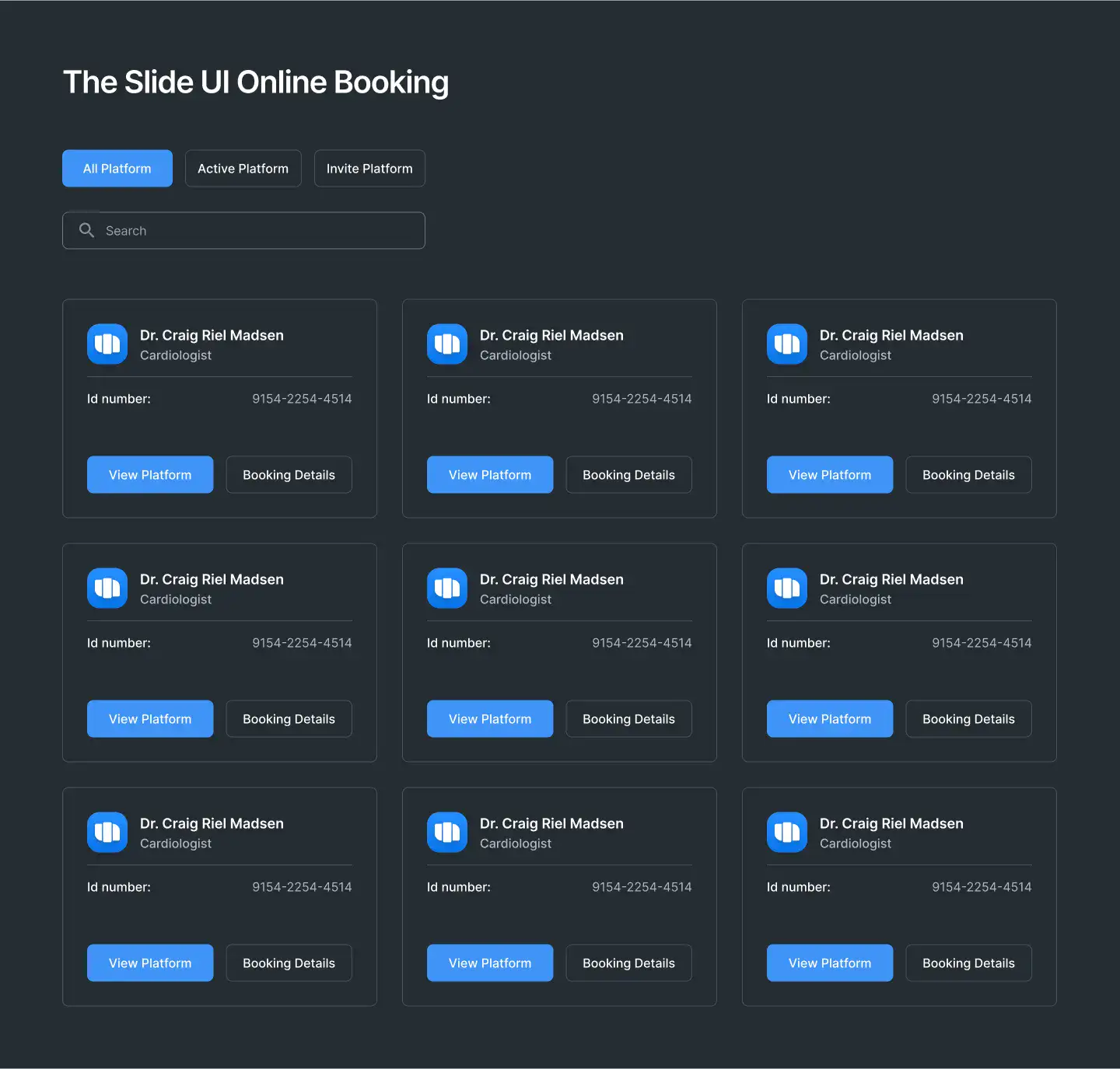Screen dimensions: 1120x1069
Task: Click the avatar icon in bottom-middle card
Action: coord(447,832)
